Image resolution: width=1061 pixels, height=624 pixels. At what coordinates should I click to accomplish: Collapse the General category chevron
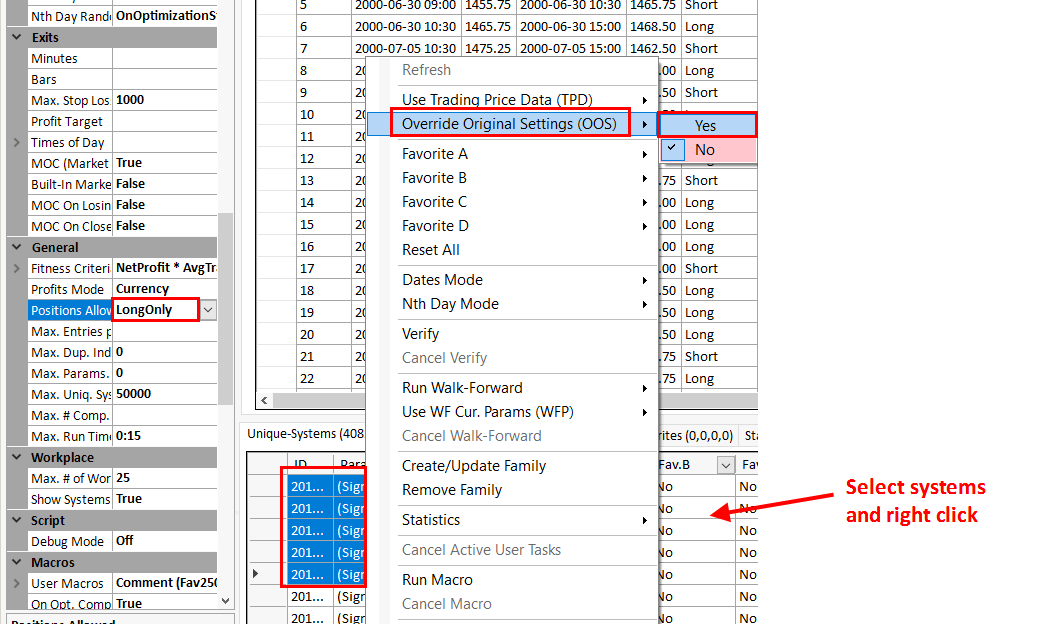click(16, 247)
